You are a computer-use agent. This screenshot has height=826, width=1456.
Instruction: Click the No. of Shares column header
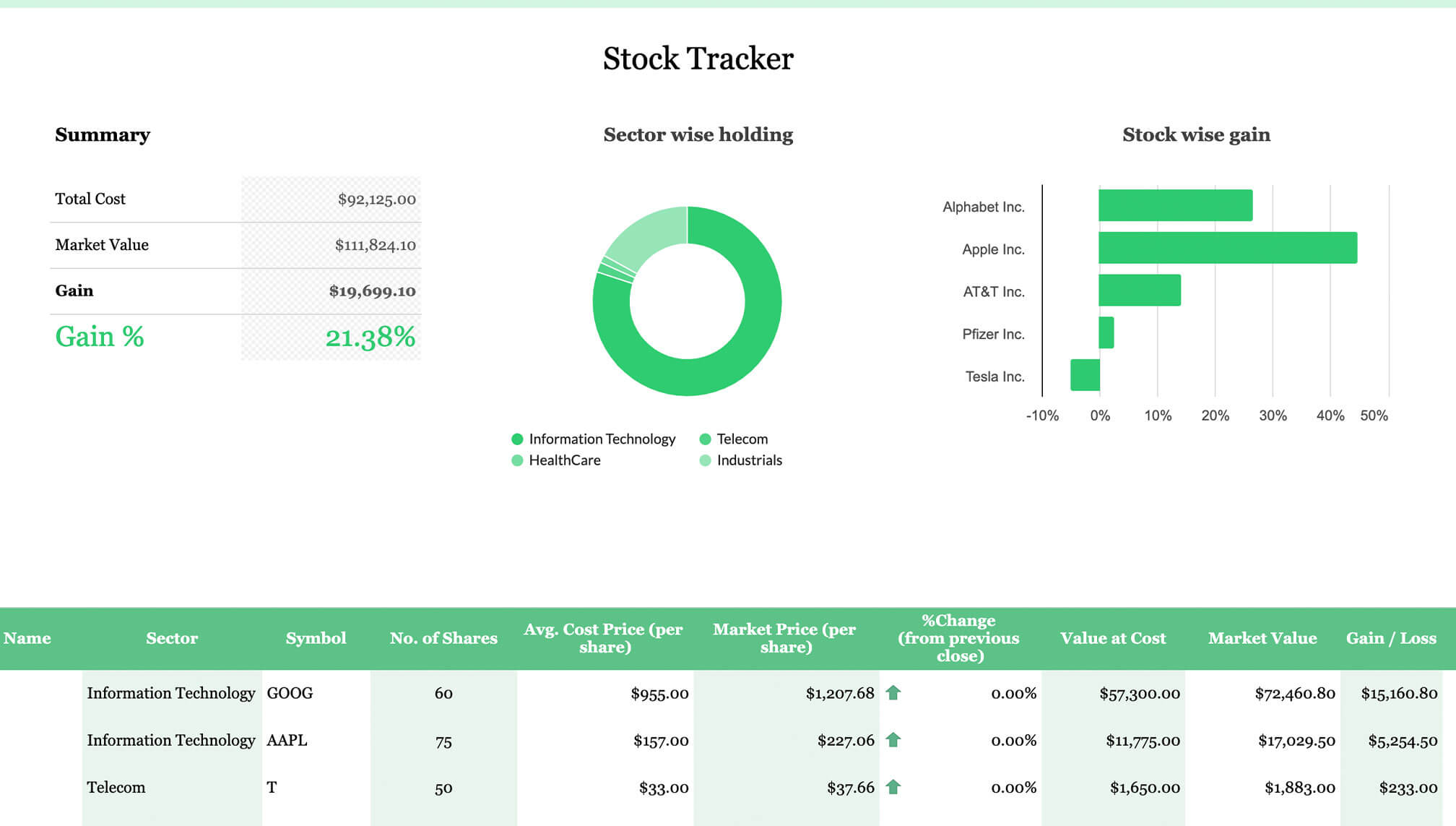pos(443,638)
